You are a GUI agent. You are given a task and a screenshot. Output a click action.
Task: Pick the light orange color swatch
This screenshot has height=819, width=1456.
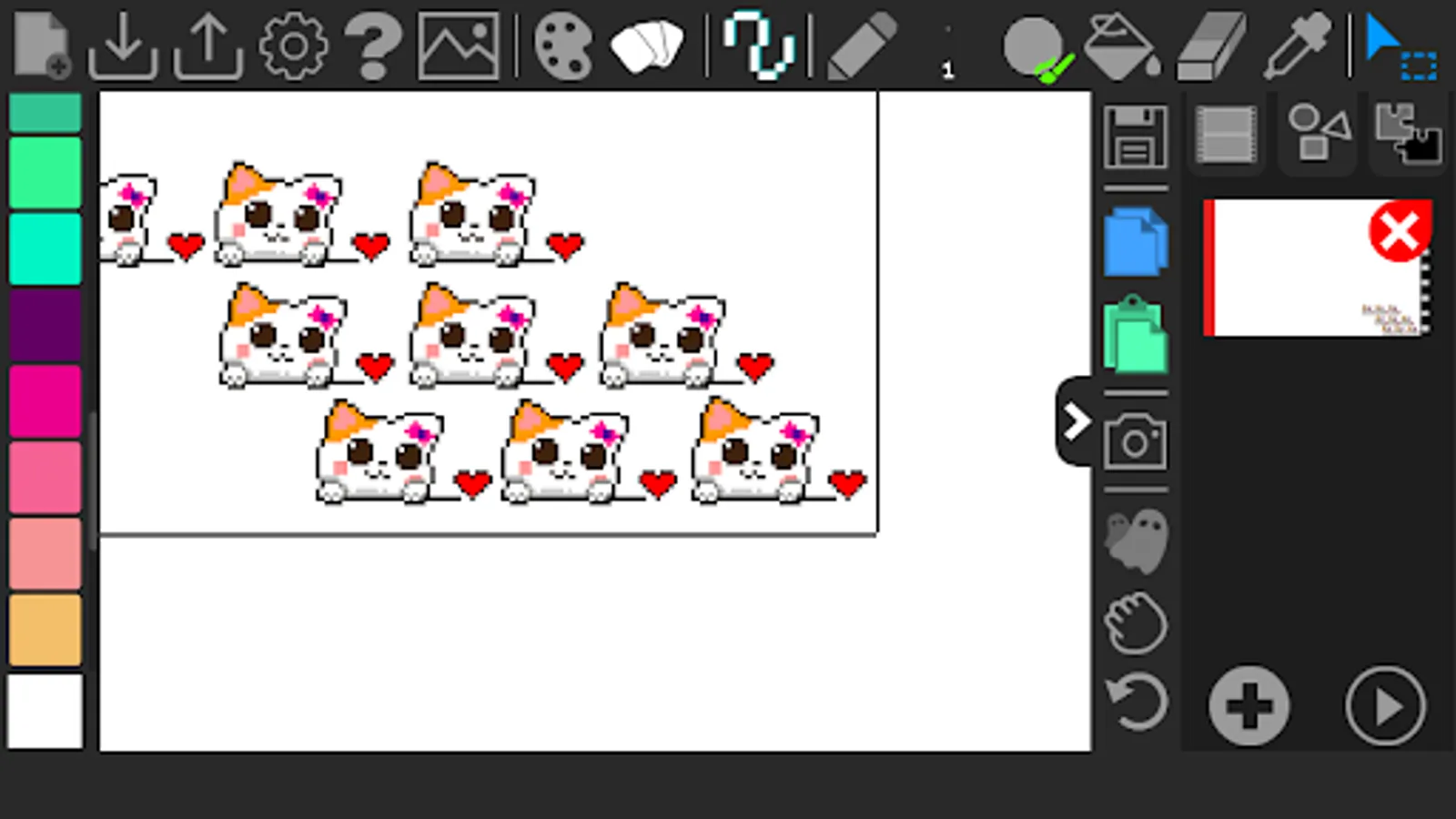click(45, 632)
